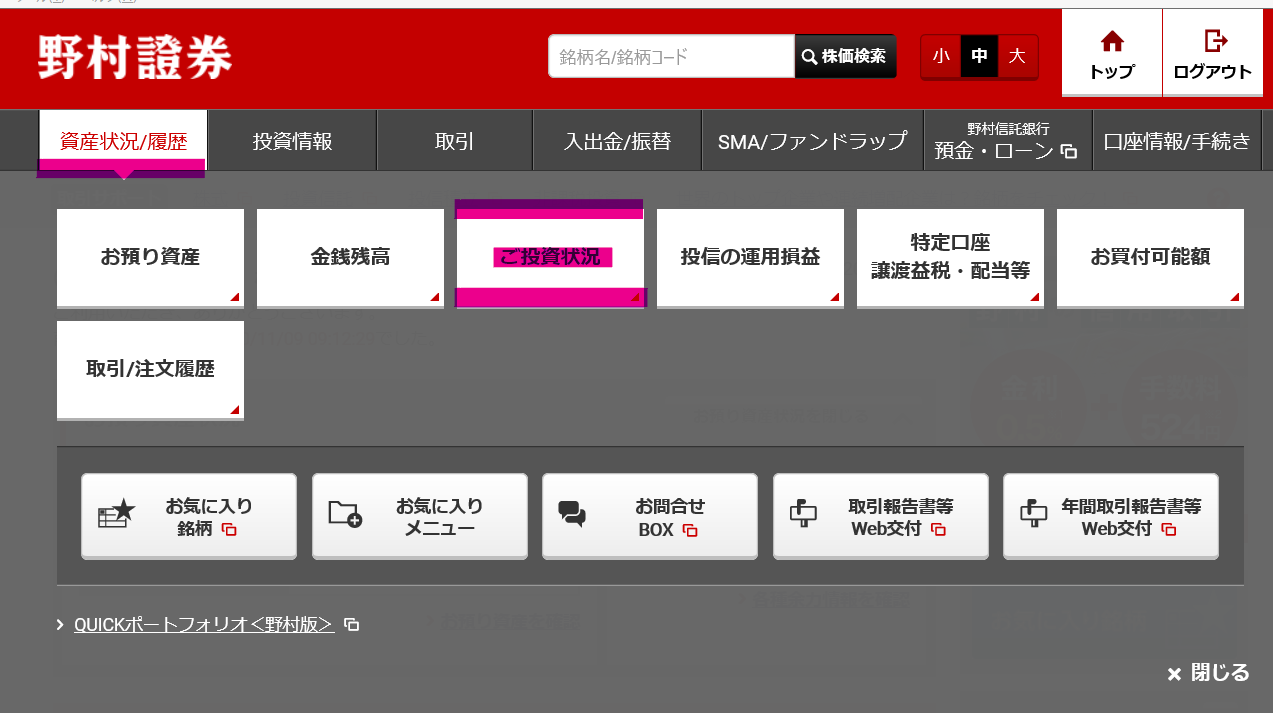Go to トップ home page
The height and width of the screenshot is (713, 1273).
coord(1112,54)
